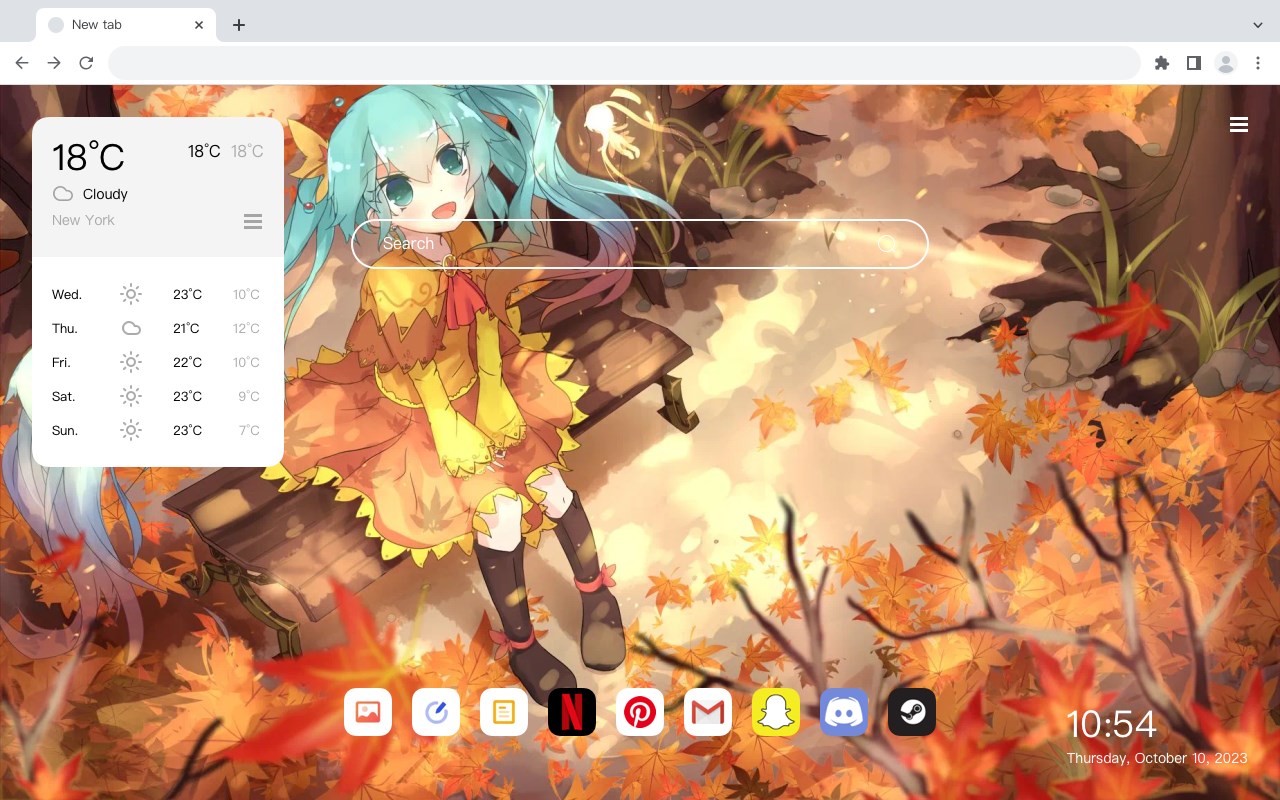Open a new browser tab
Viewport: 1280px width, 800px height.
[238, 25]
